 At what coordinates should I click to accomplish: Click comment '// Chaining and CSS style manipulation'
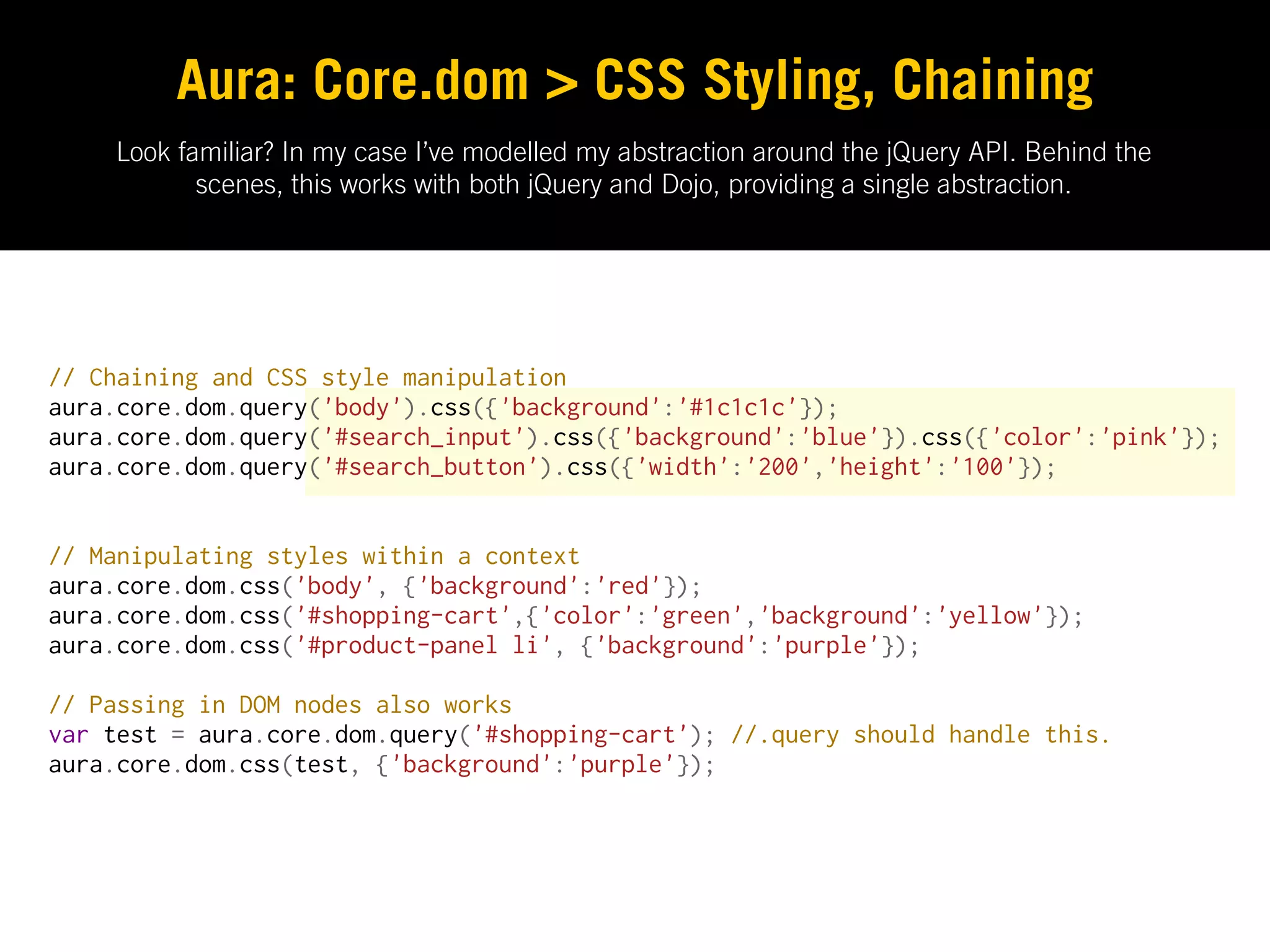308,378
